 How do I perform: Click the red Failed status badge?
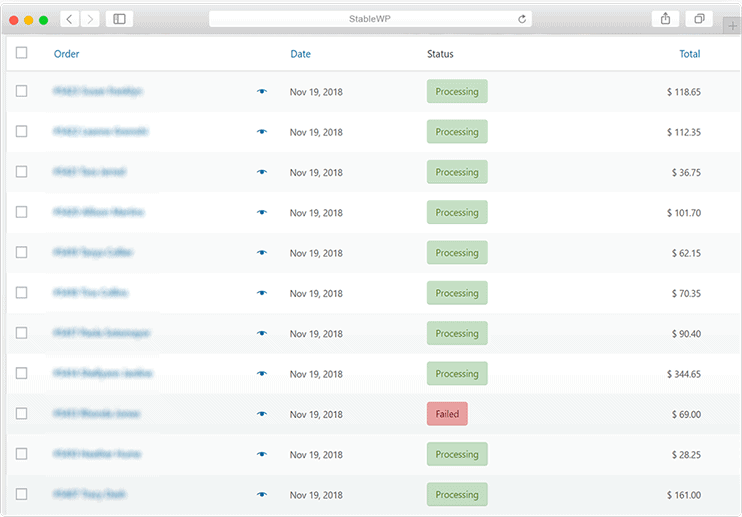[447, 414]
